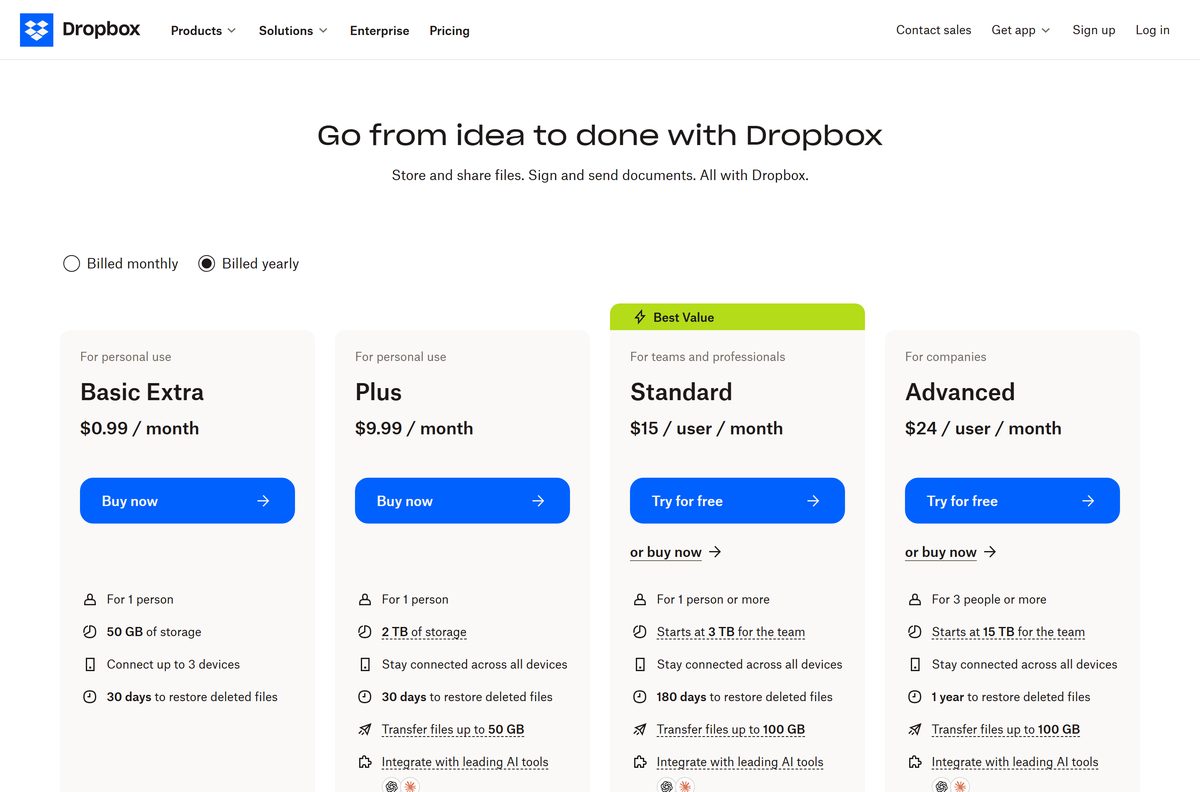Viewport: 1200px width, 792px height.
Task: Click person icon beside 'For 3 people or more'
Action: pyautogui.click(x=915, y=600)
